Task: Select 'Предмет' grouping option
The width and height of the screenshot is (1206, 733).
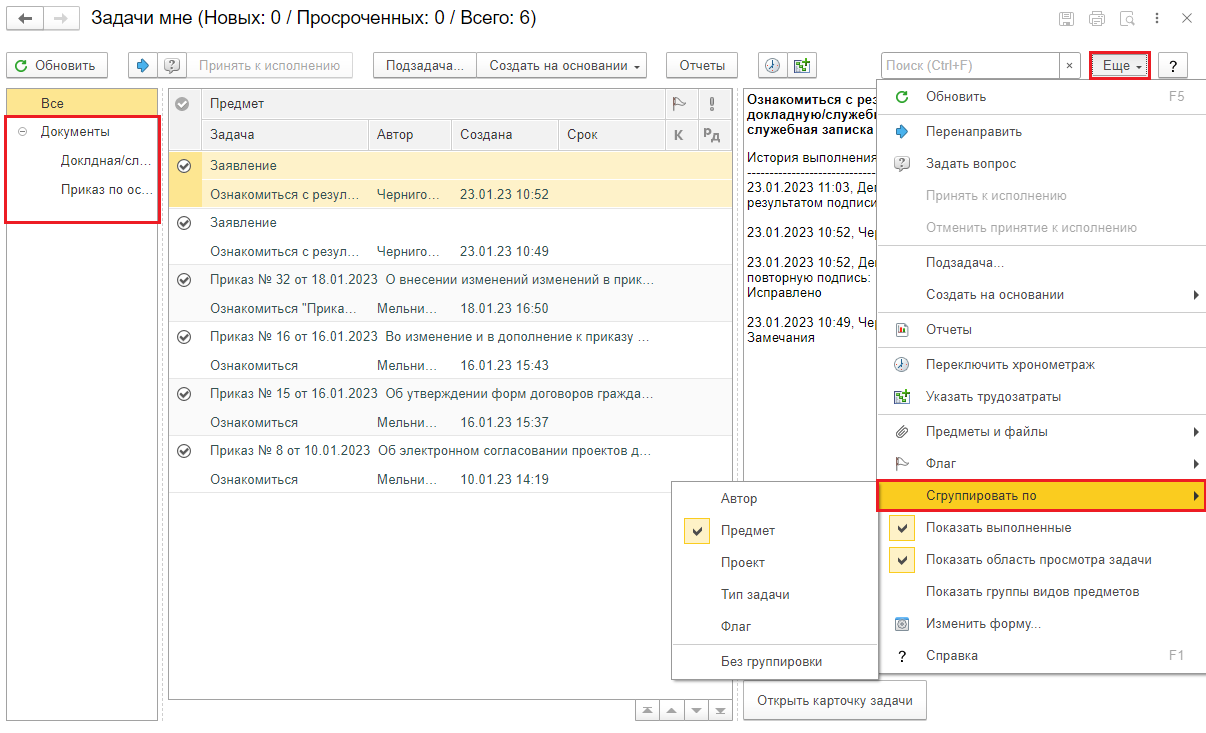Action: (747, 531)
